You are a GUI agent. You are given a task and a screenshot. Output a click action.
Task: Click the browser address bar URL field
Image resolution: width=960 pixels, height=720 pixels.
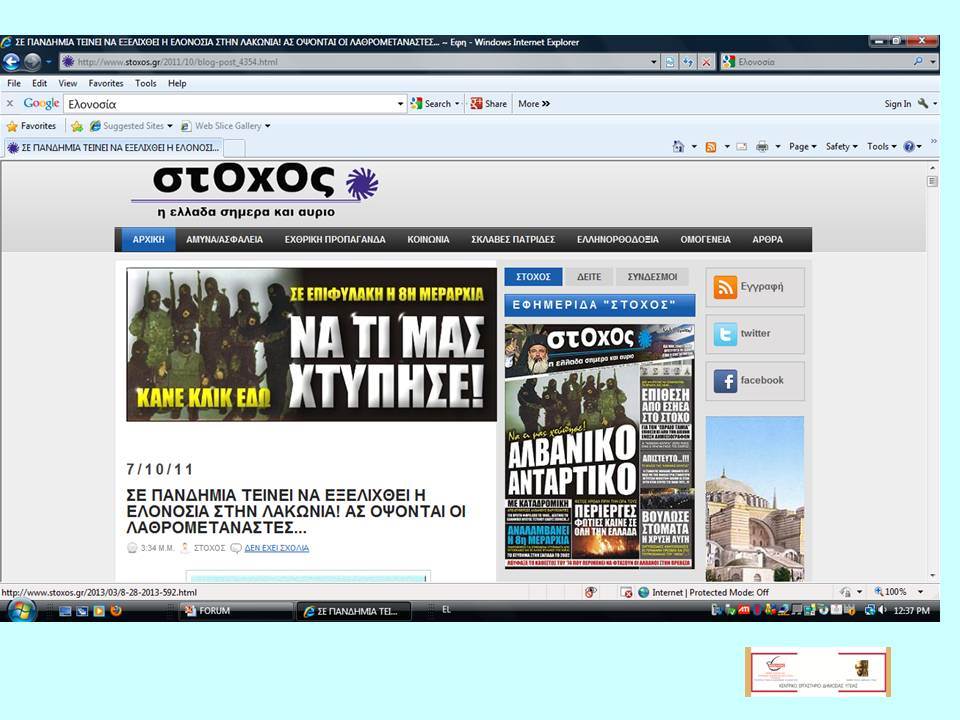point(355,62)
